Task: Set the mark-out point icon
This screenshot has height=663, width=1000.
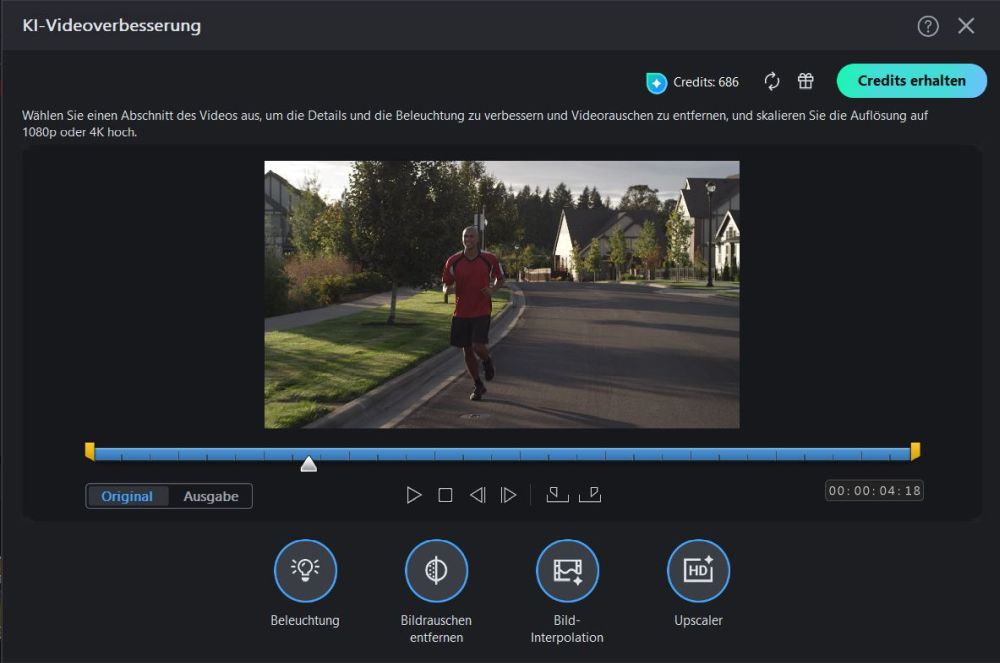Action: click(590, 495)
